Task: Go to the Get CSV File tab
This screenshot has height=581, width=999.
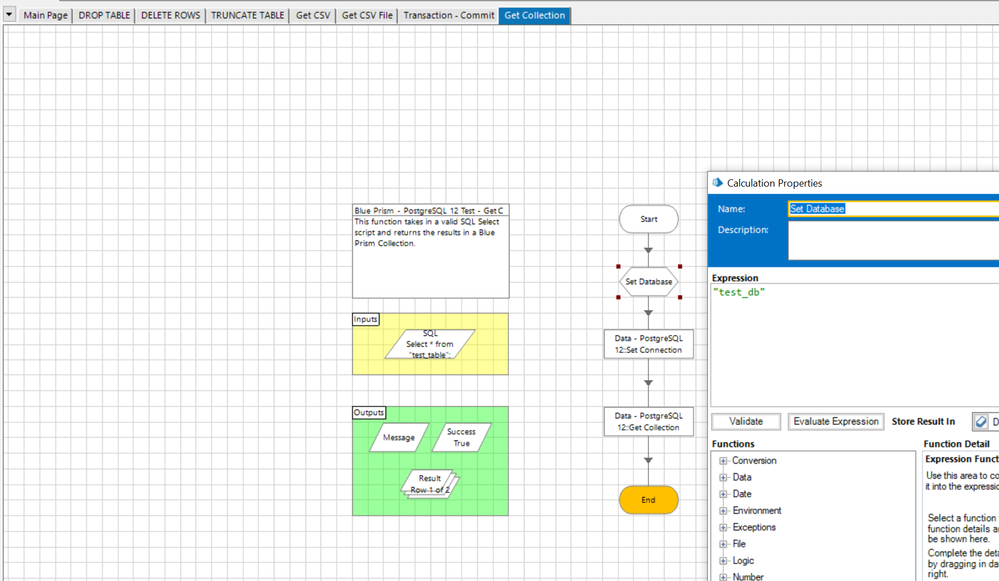Action: pos(367,15)
